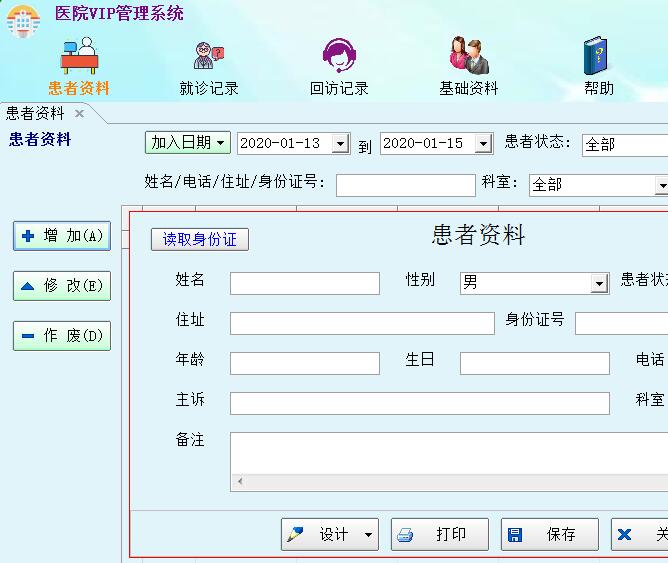Click the 增加(A) button

(x=62, y=236)
